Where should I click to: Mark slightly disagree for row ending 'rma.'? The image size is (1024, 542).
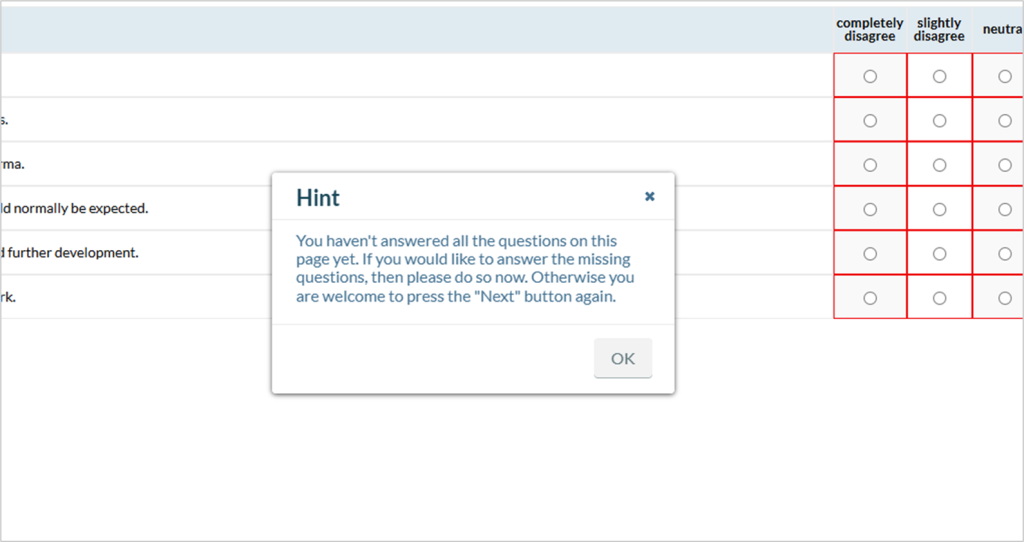tap(939, 165)
